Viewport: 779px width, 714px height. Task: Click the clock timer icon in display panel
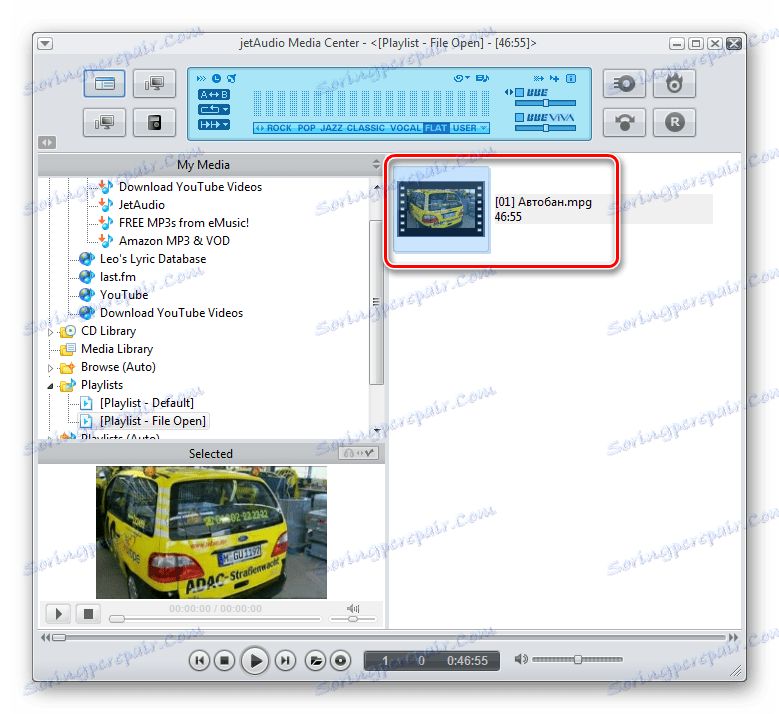216,79
